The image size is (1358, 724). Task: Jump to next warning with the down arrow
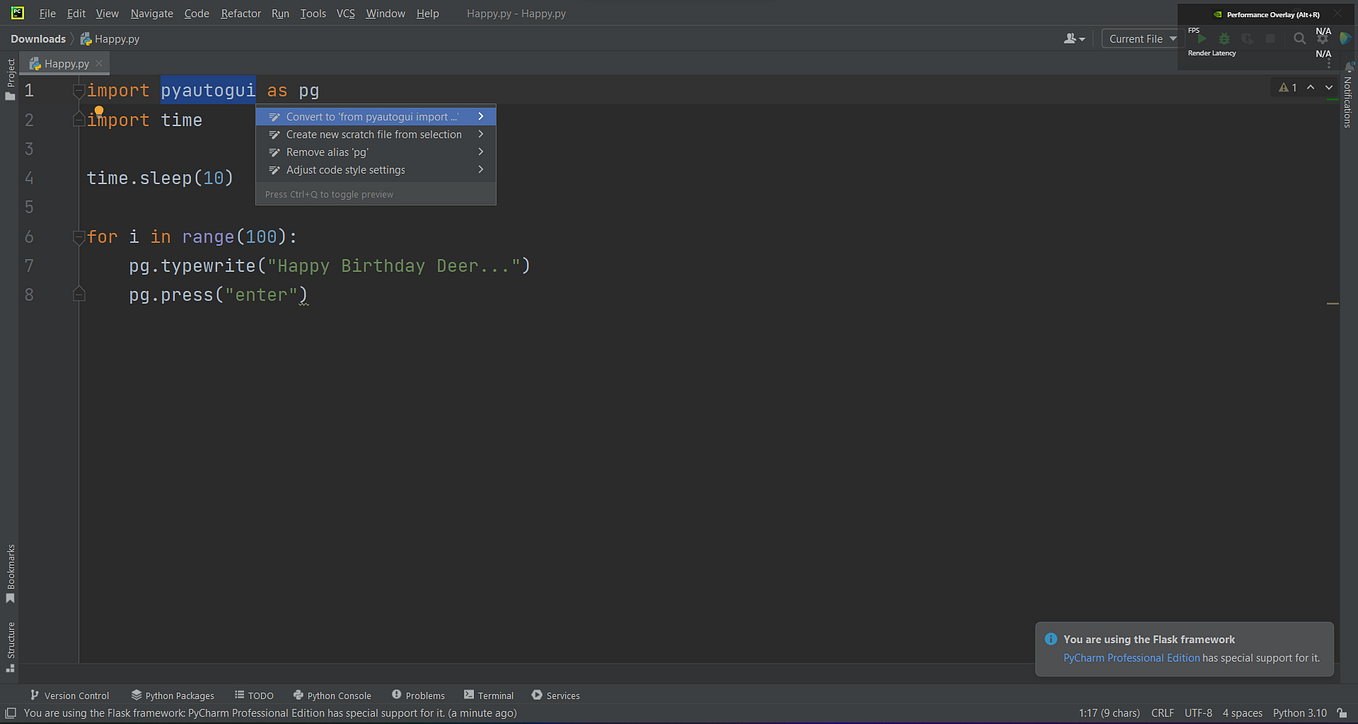pos(1329,87)
